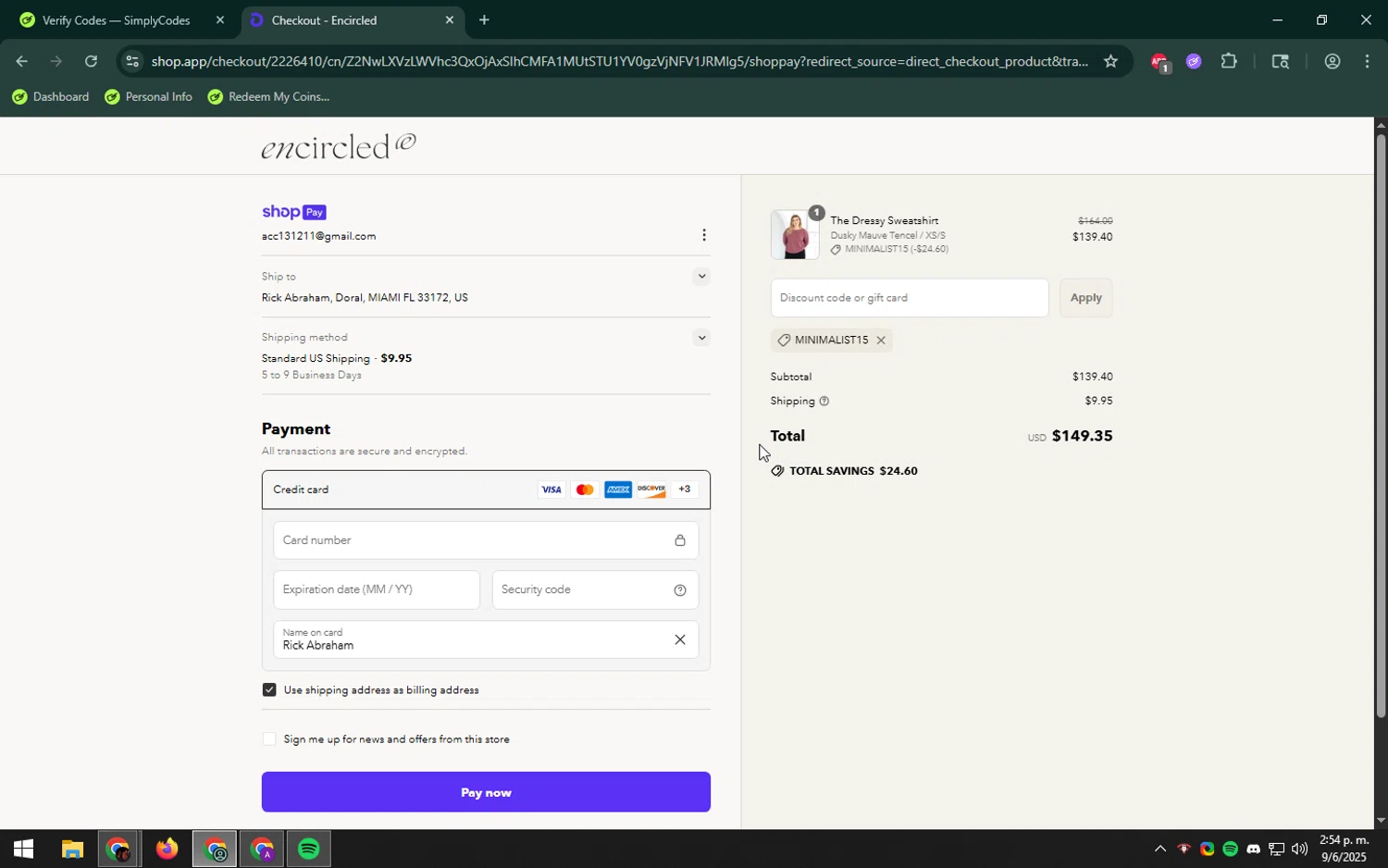1388x868 pixels.
Task: Click the Shop Pay logo
Action: [x=294, y=212]
